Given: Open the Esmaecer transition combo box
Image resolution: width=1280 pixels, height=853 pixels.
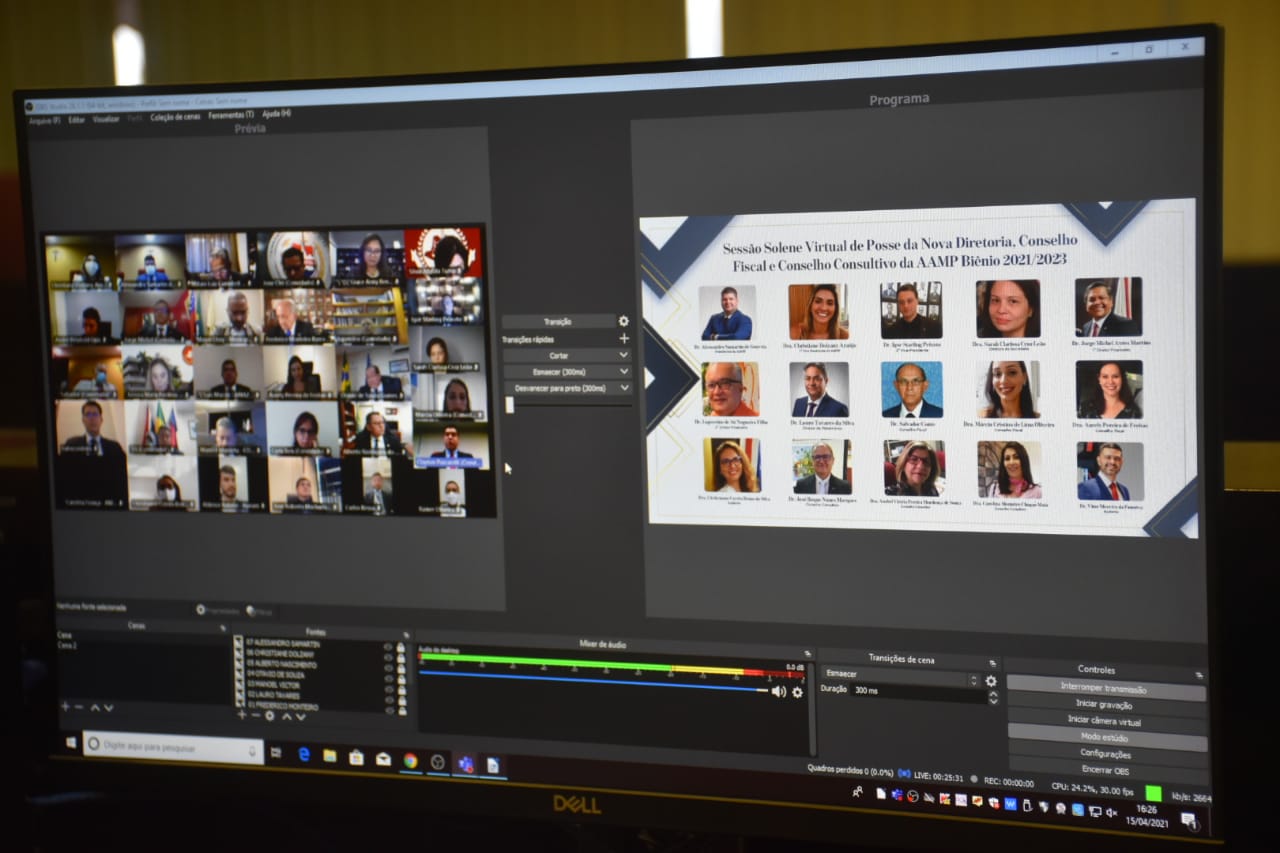Looking at the screenshot, I should (900, 677).
